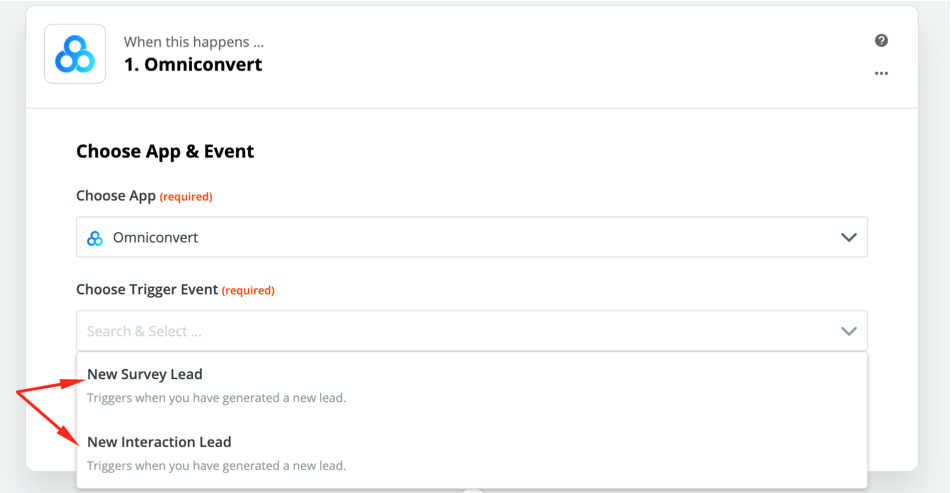
Task: Select the New Interaction Lead trigger
Action: pos(159,442)
